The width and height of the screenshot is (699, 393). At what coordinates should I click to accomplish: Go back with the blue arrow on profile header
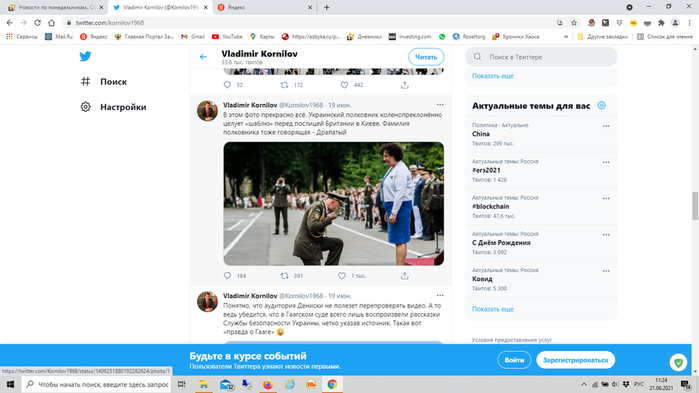pos(203,57)
